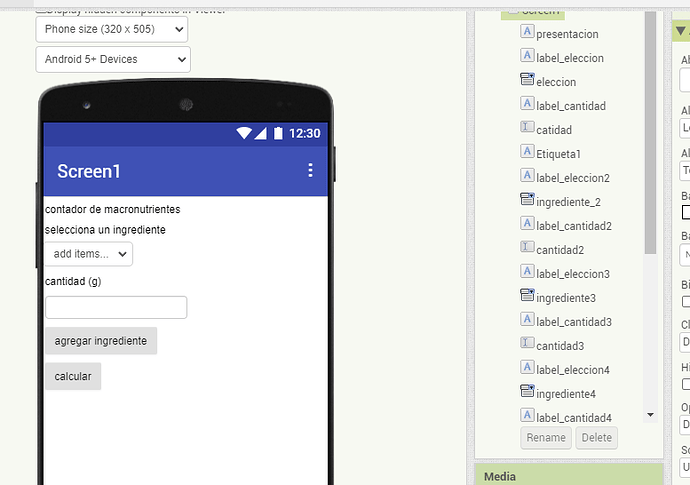Click the Rename button
This screenshot has height=485, width=690.
pos(546,438)
